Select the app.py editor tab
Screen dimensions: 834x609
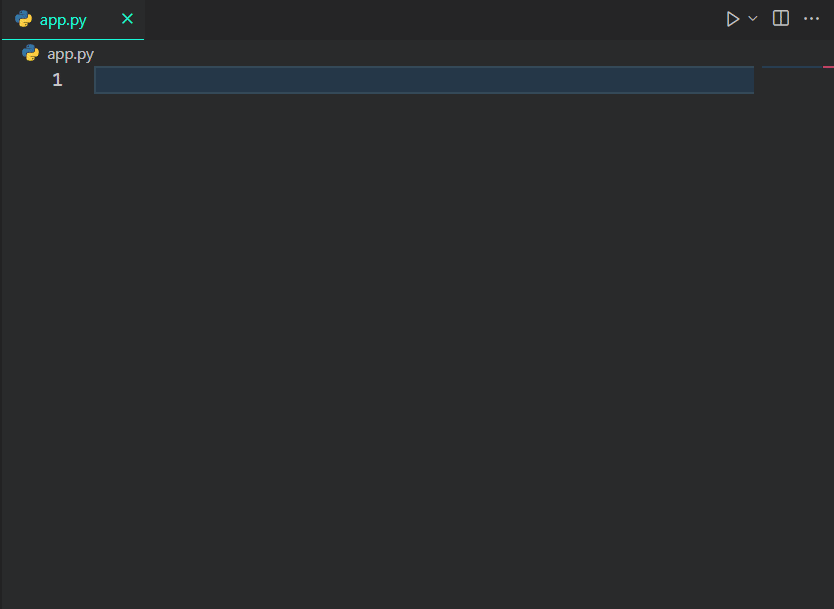pyautogui.click(x=73, y=20)
